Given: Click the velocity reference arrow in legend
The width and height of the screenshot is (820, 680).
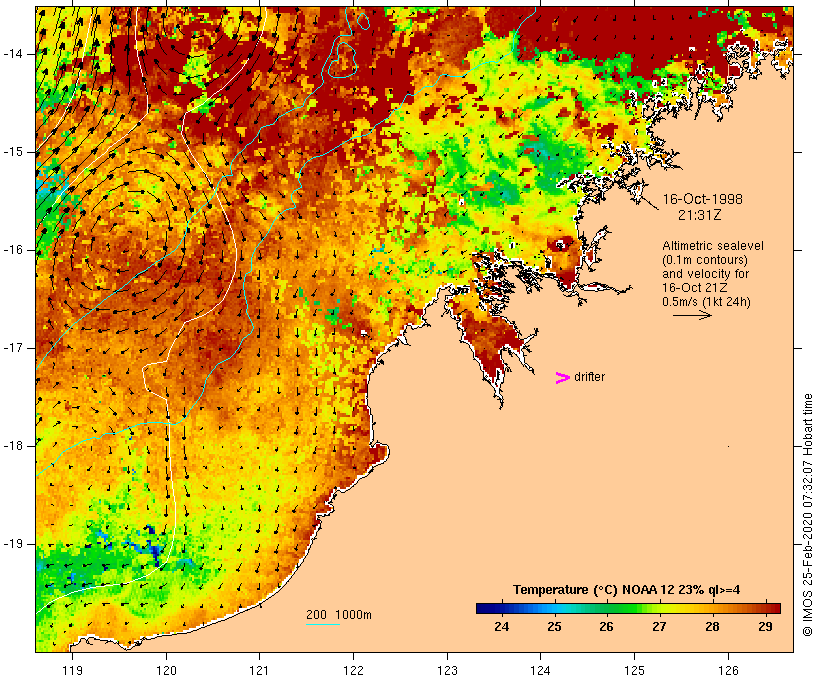Looking at the screenshot, I should pos(692,315).
